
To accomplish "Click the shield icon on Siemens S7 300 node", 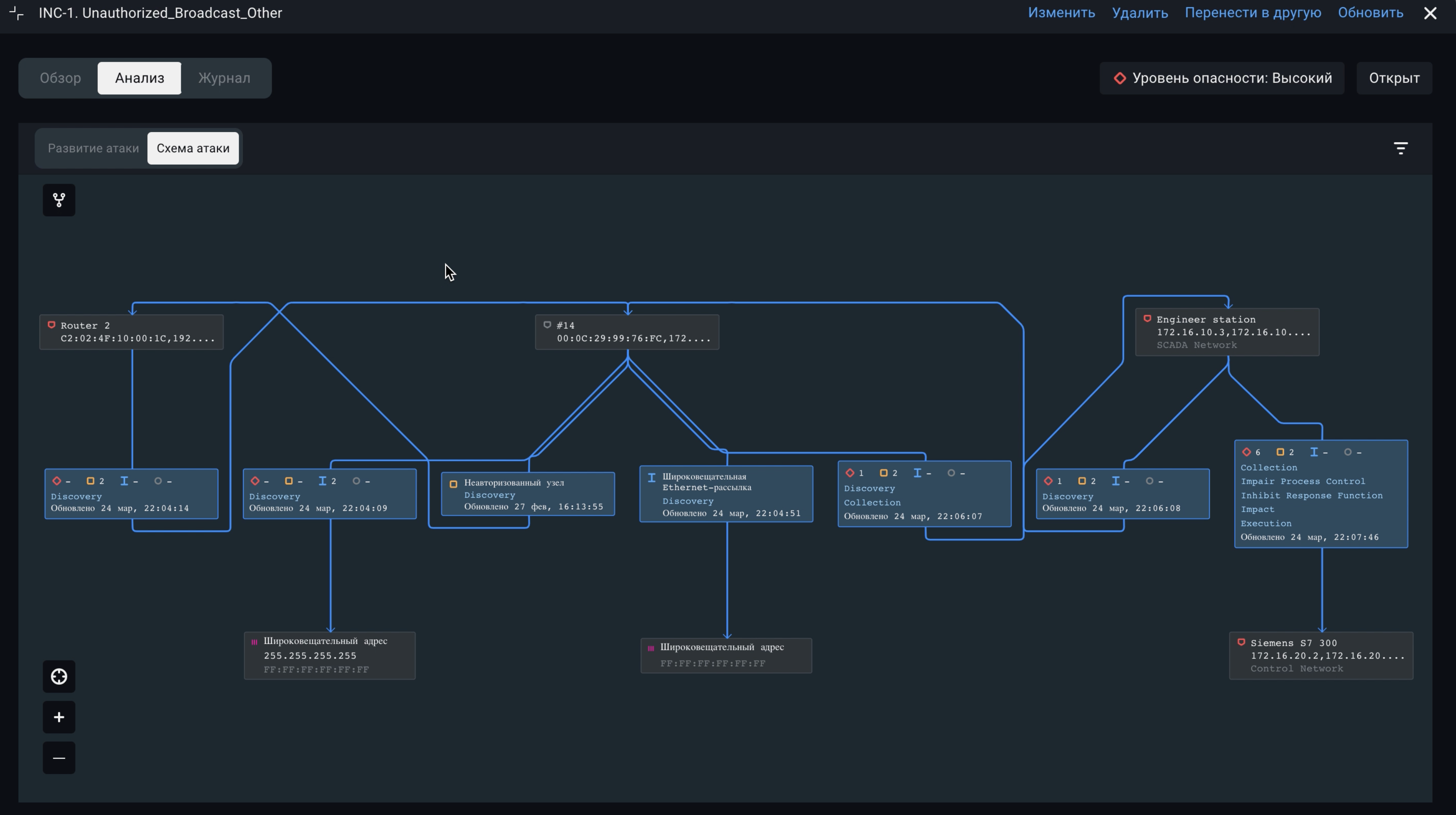I will [x=1241, y=642].
